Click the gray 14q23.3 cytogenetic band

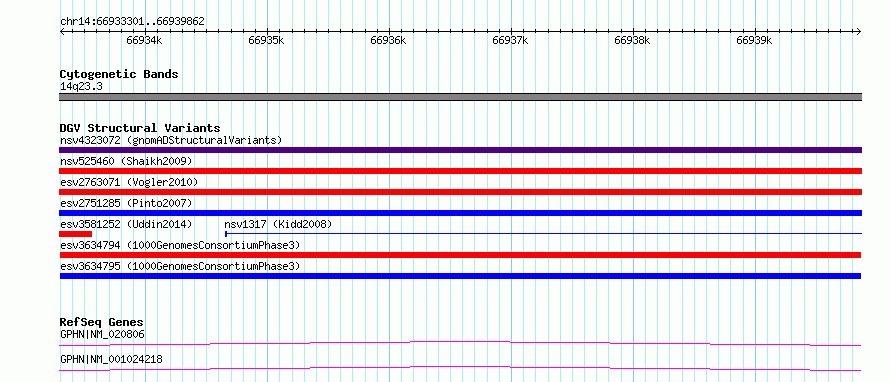coord(460,97)
